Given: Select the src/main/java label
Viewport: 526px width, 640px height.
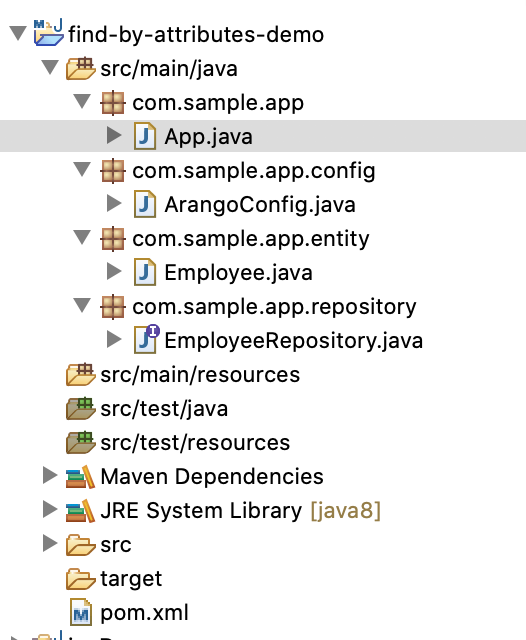Looking at the screenshot, I should click(x=169, y=69).
